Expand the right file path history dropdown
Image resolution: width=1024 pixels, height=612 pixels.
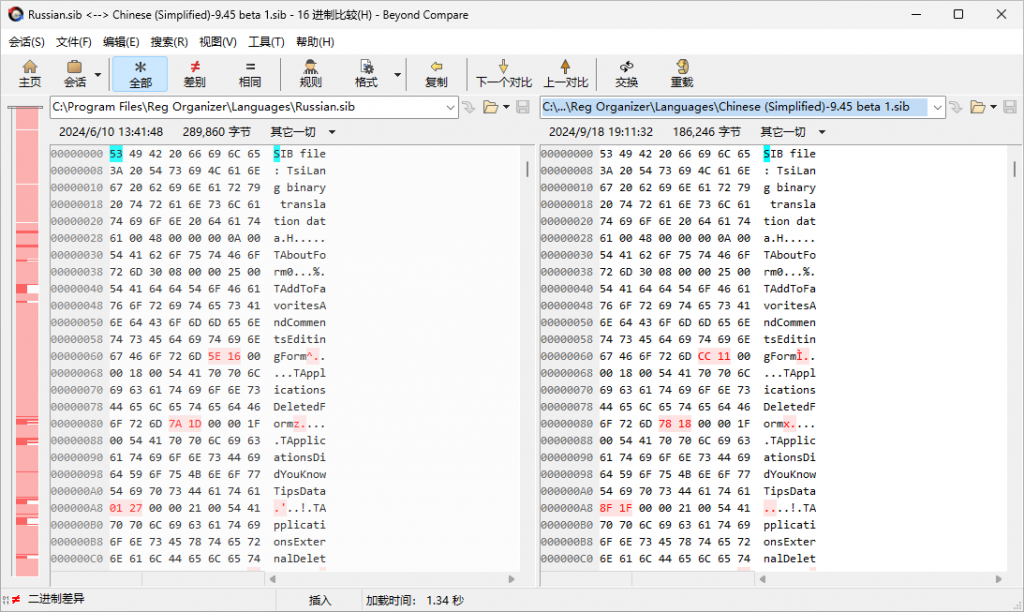938,107
